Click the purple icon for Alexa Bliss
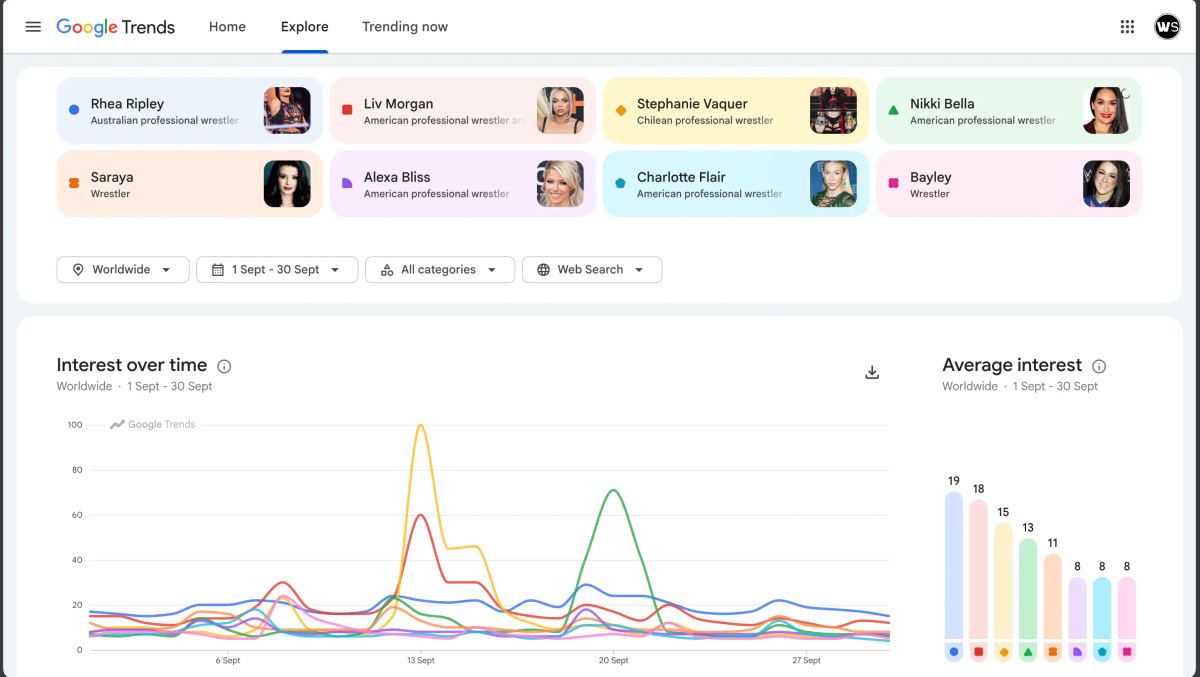Image resolution: width=1200 pixels, height=677 pixels. point(347,184)
